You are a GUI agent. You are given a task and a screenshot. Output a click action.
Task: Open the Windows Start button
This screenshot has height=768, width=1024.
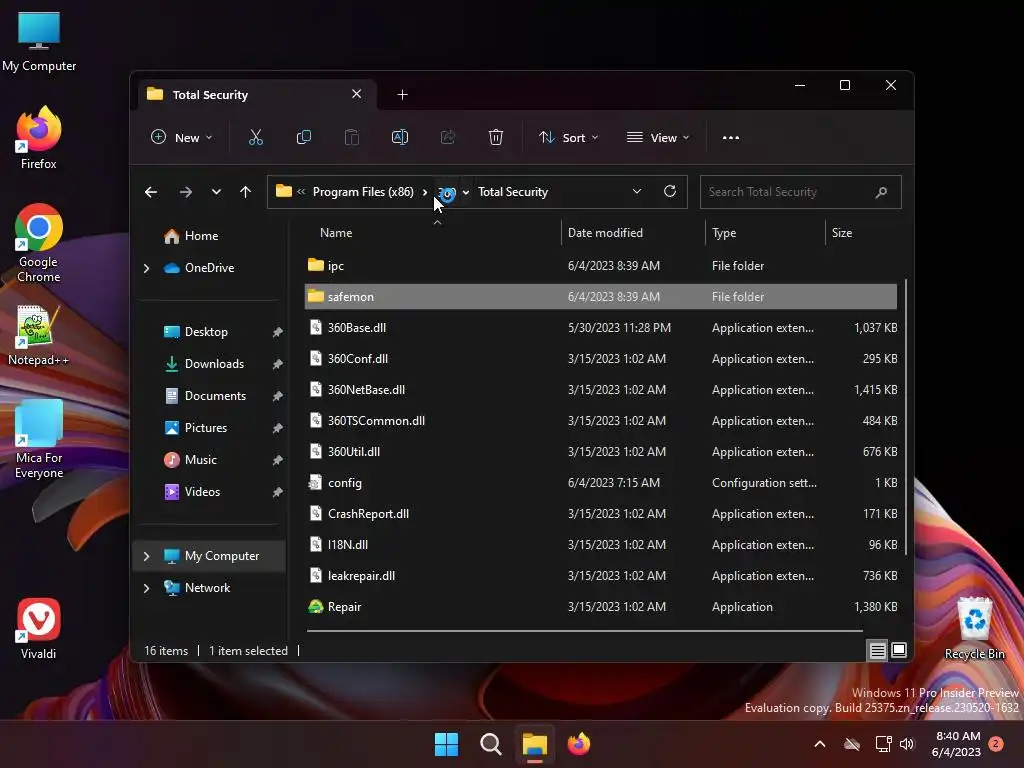pyautogui.click(x=447, y=744)
